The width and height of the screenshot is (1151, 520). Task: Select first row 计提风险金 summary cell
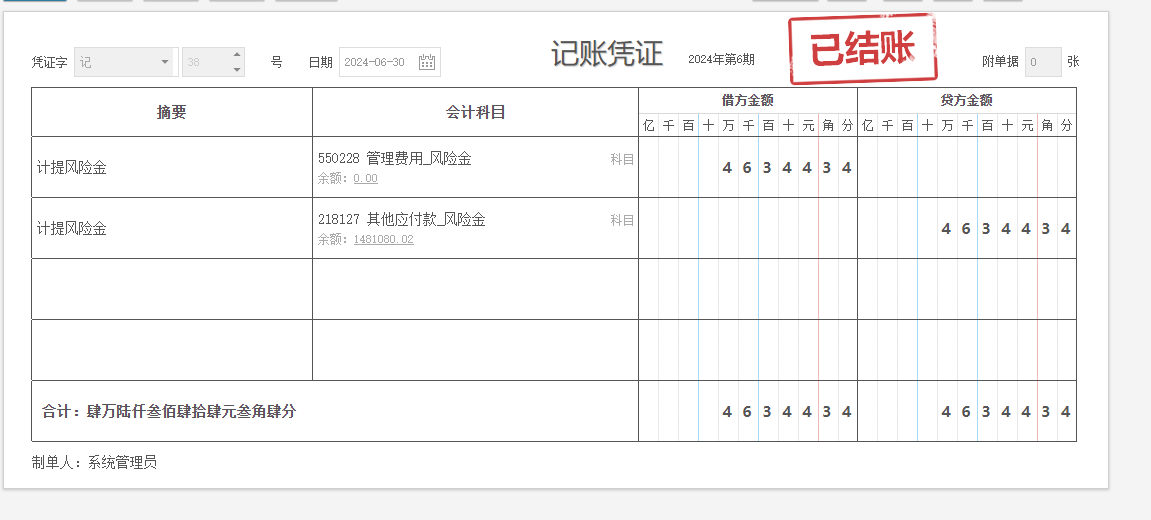point(171,167)
